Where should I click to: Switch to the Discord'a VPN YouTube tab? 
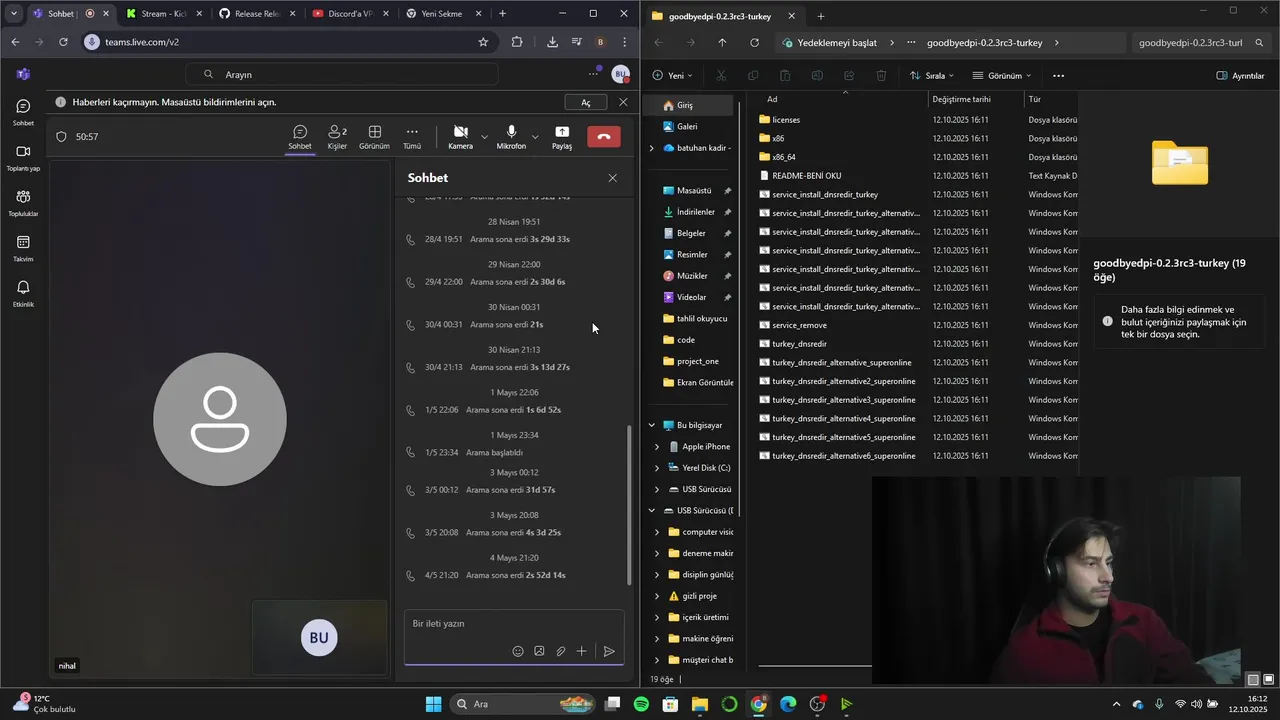(349, 14)
